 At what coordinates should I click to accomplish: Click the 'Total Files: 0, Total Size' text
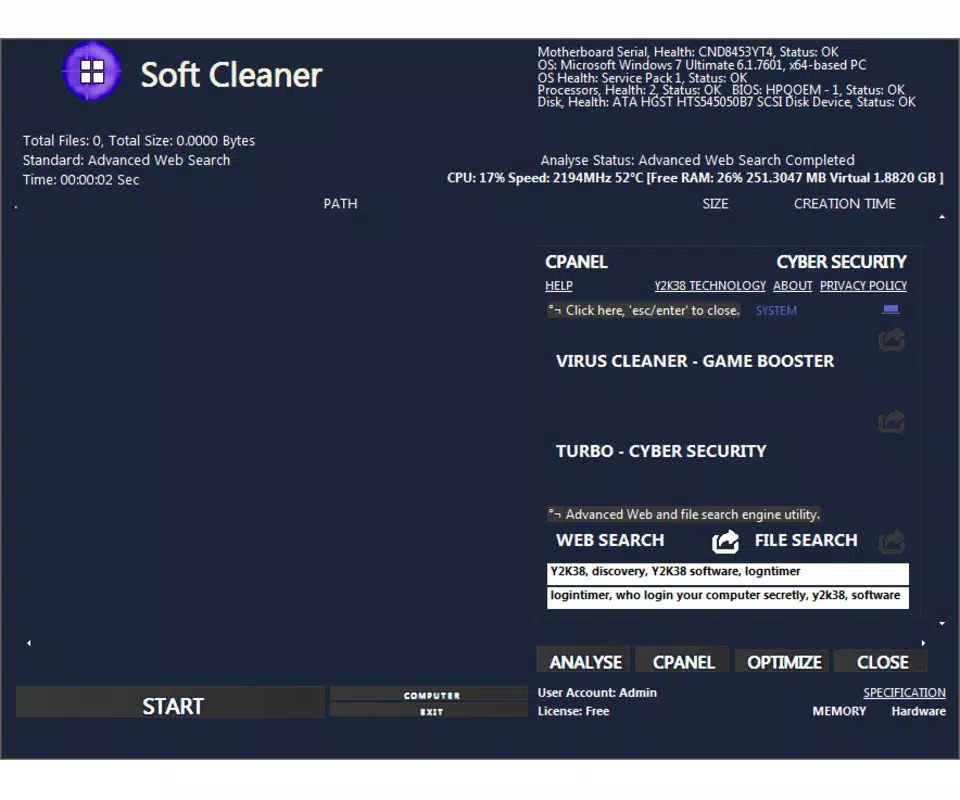point(138,141)
